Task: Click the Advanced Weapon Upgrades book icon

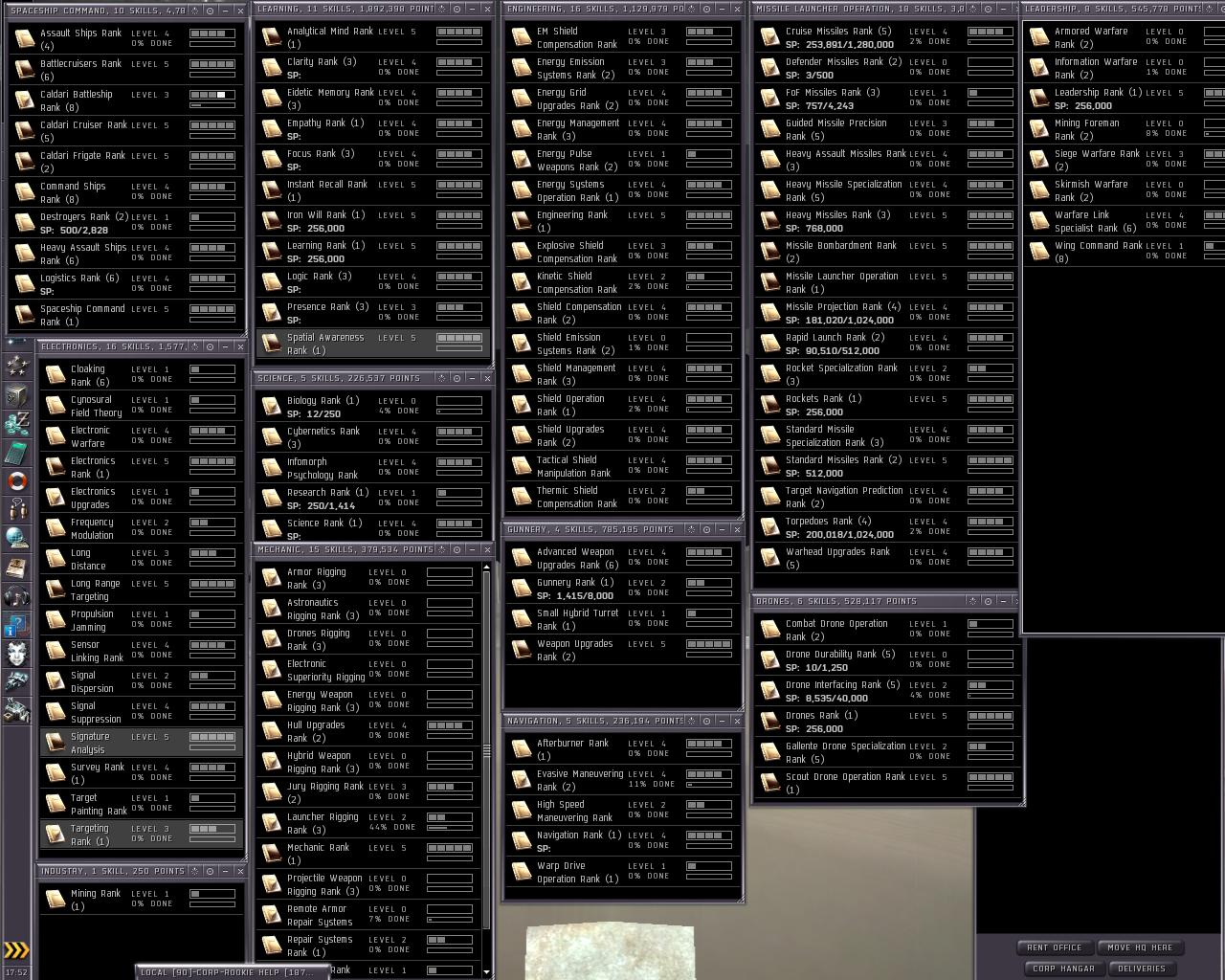Action: point(522,557)
